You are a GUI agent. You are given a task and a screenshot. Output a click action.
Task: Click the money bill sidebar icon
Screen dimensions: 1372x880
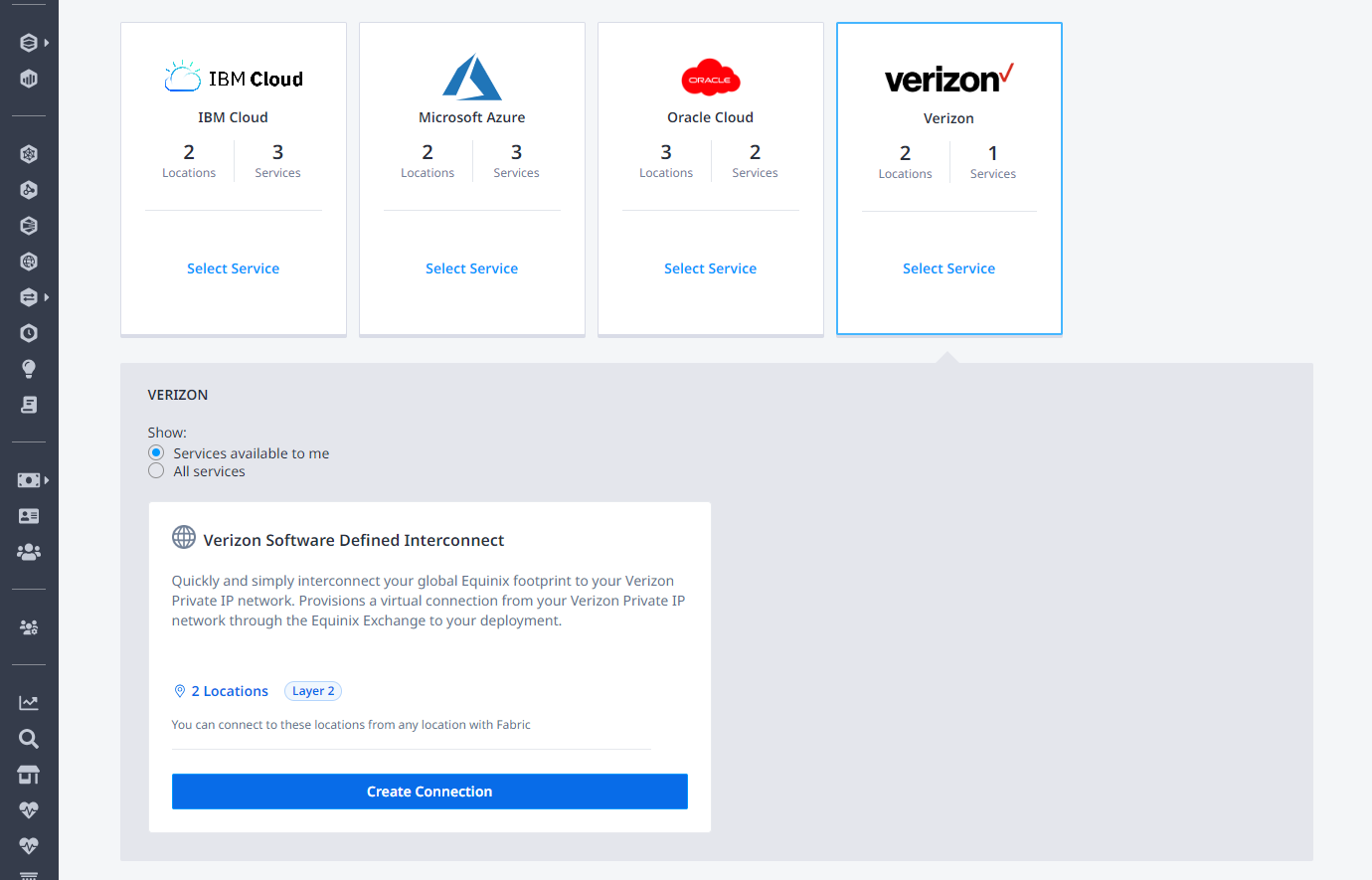[29, 480]
